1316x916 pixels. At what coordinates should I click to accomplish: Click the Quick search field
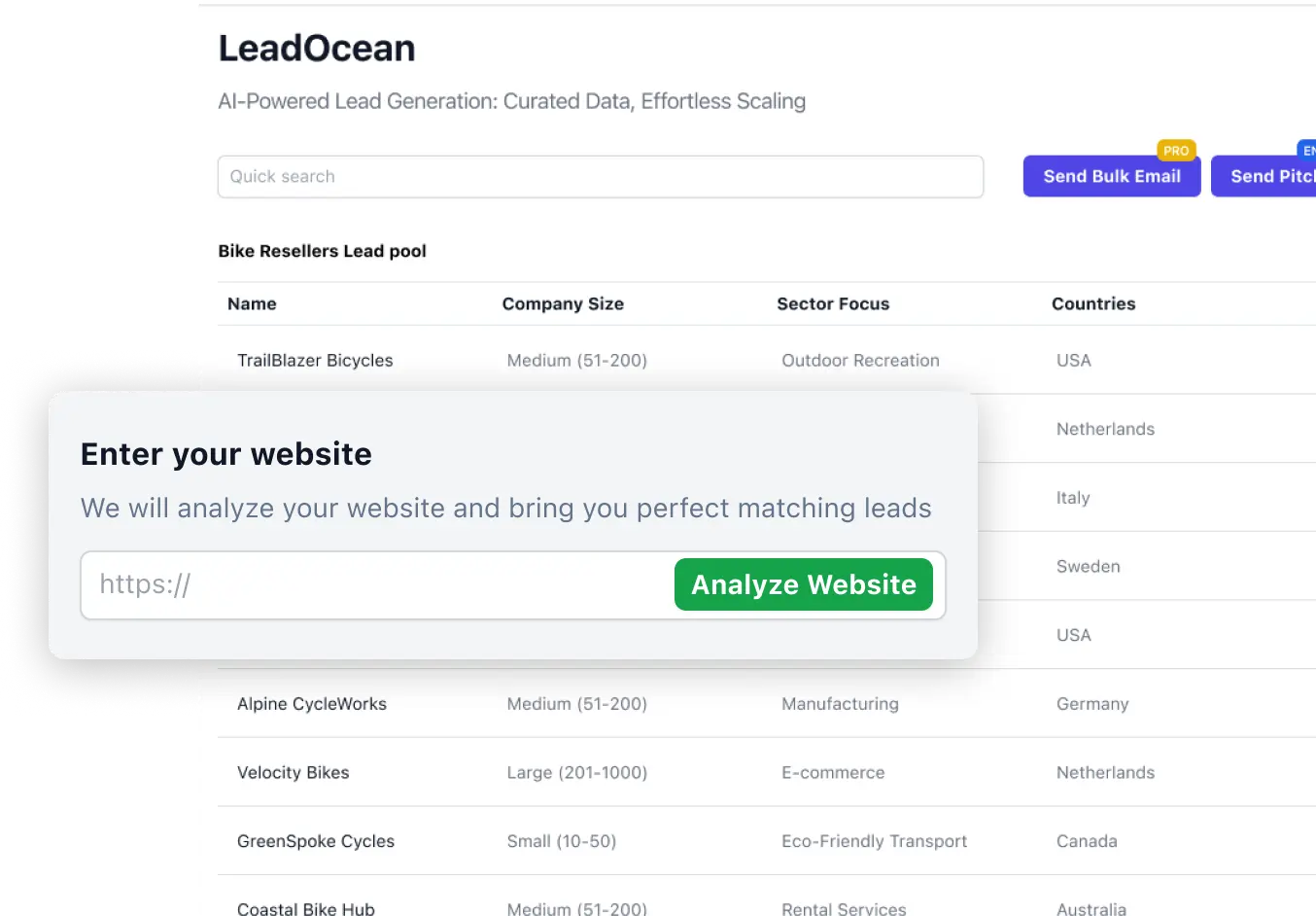click(600, 177)
